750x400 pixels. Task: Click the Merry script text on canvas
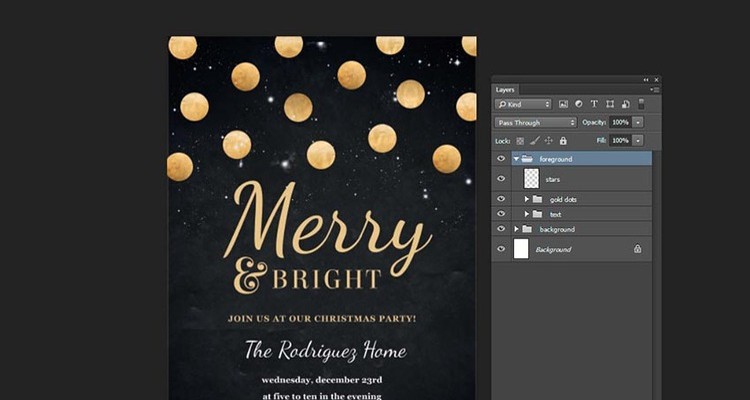[x=328, y=227]
